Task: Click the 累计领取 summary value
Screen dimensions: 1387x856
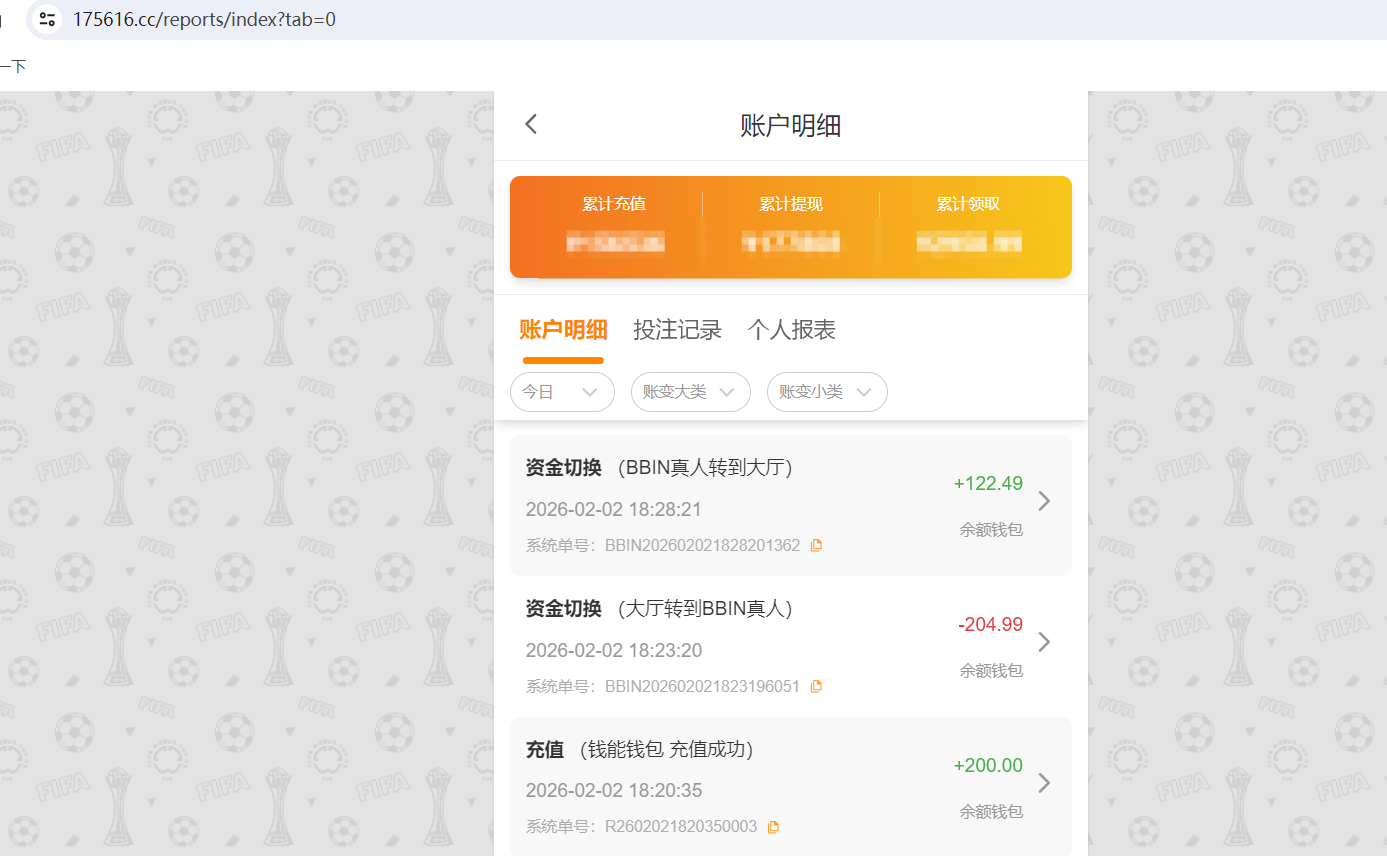Action: coord(967,204)
